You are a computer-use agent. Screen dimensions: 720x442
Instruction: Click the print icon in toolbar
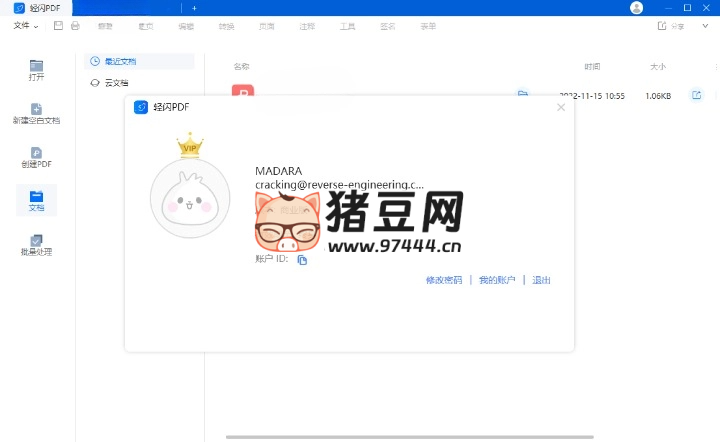(x=75, y=26)
